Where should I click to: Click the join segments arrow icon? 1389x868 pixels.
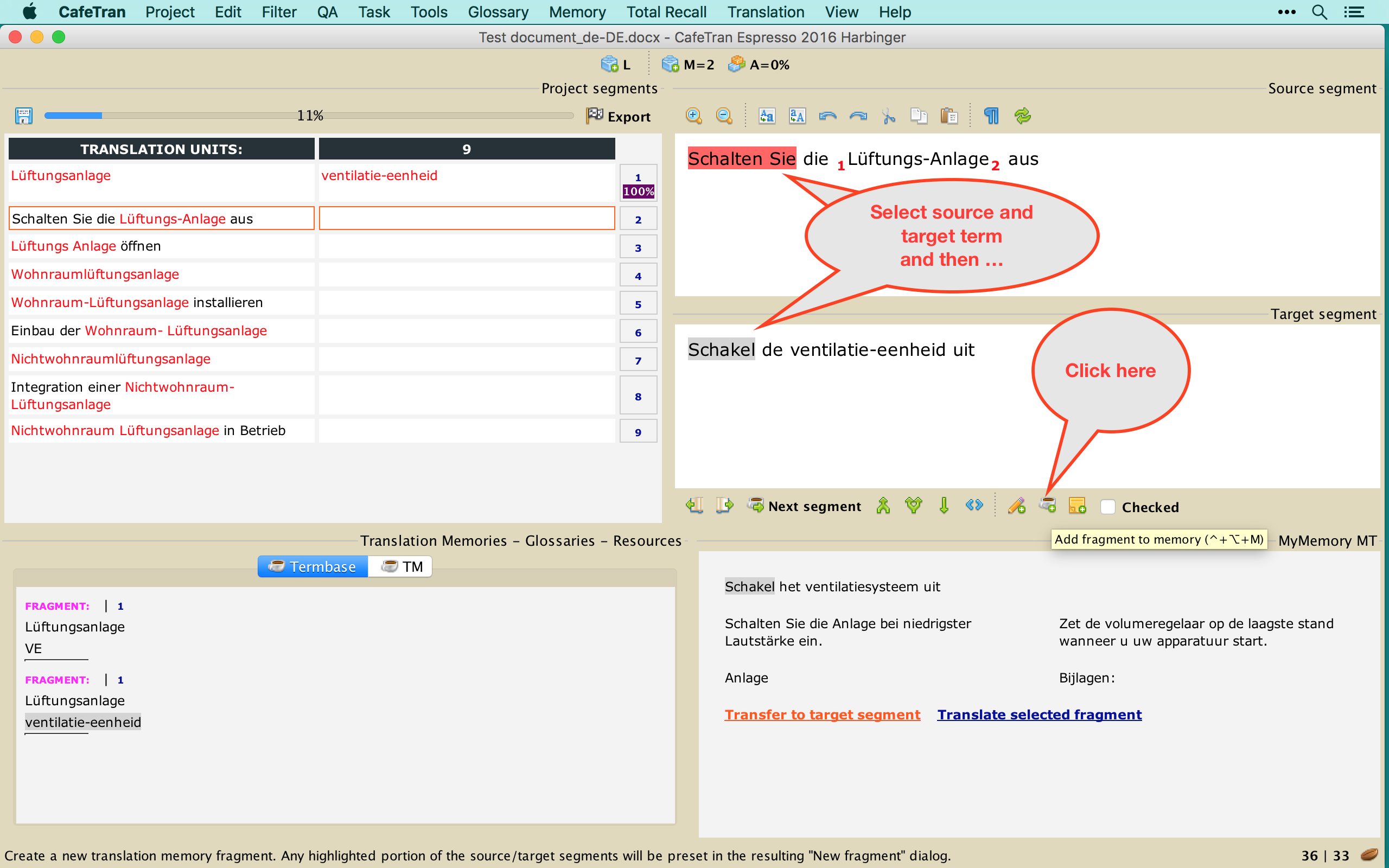pos(883,506)
